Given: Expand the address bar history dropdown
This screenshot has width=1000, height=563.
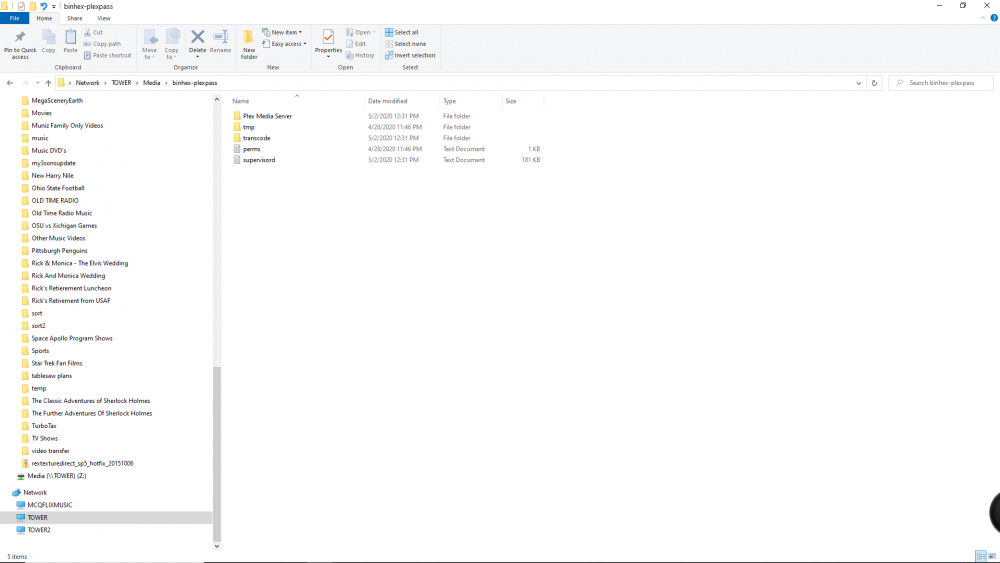Looking at the screenshot, I should [x=858, y=83].
